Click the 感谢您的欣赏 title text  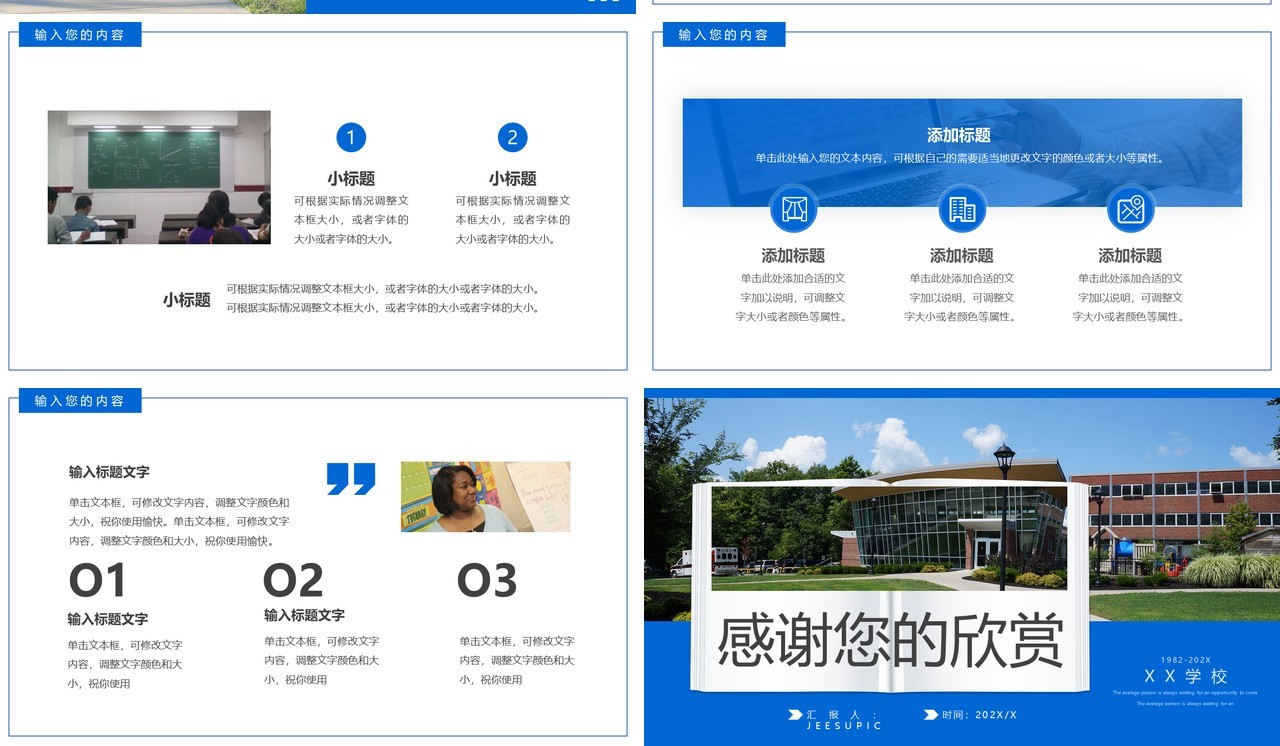click(x=890, y=641)
